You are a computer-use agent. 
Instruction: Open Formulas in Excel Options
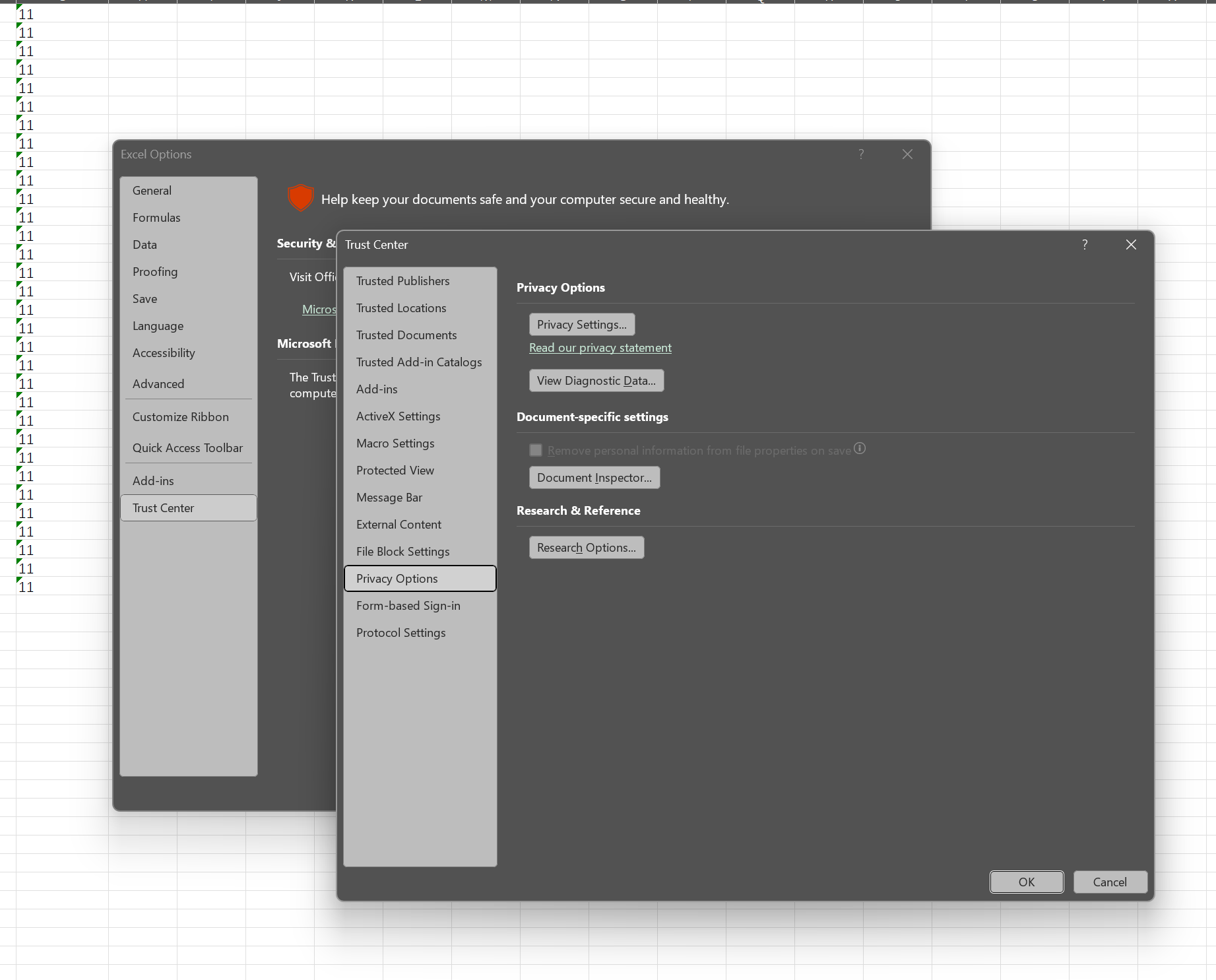point(189,218)
